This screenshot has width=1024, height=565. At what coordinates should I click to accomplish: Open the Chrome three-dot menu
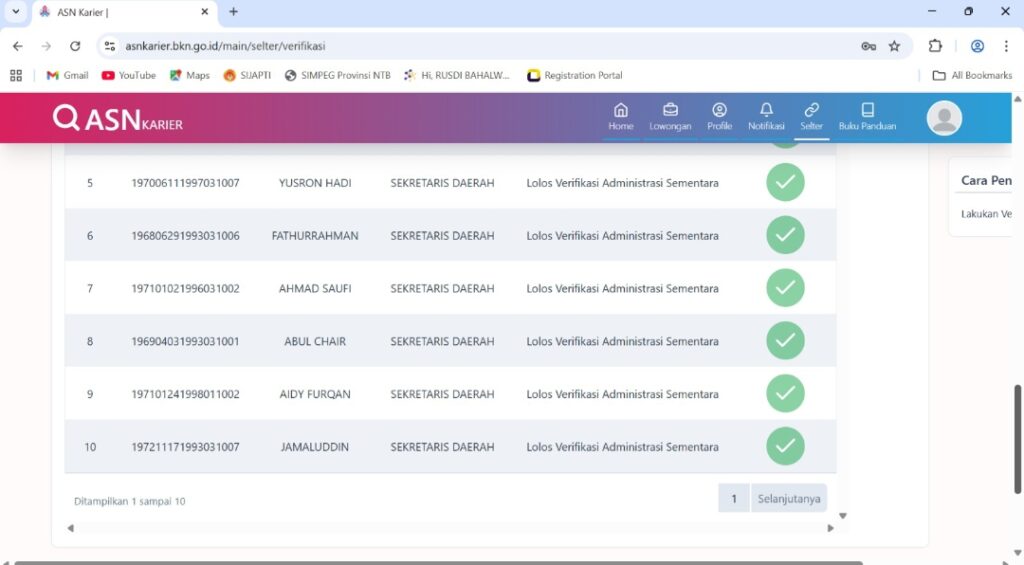click(1006, 46)
